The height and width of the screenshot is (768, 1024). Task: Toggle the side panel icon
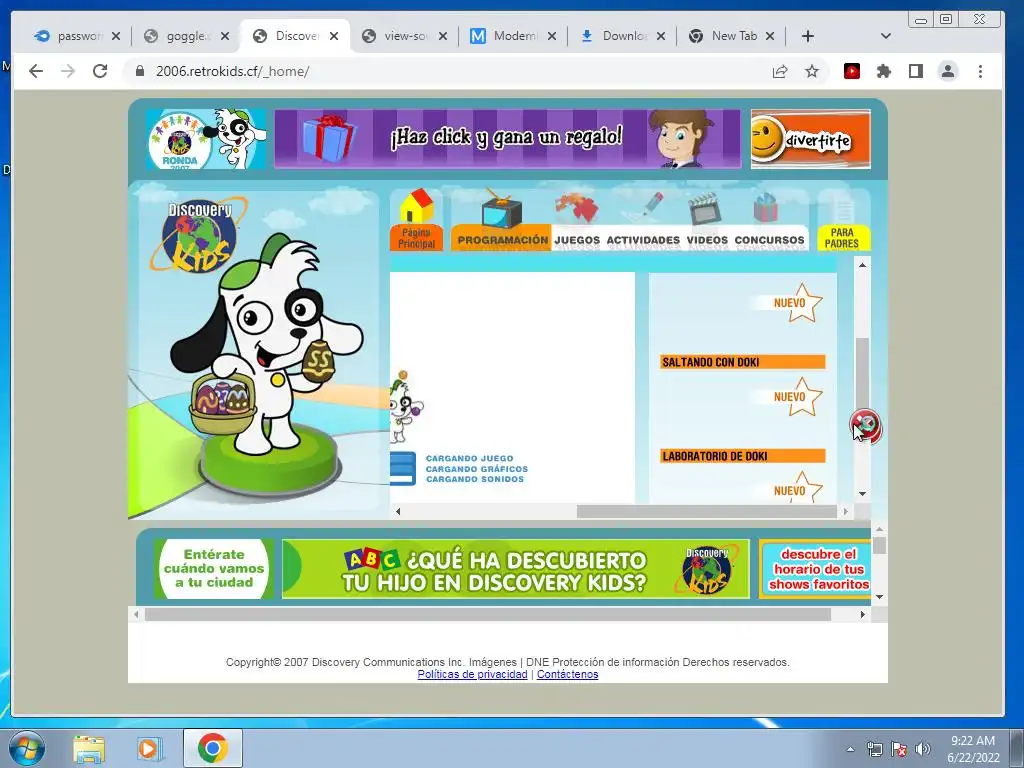(916, 71)
